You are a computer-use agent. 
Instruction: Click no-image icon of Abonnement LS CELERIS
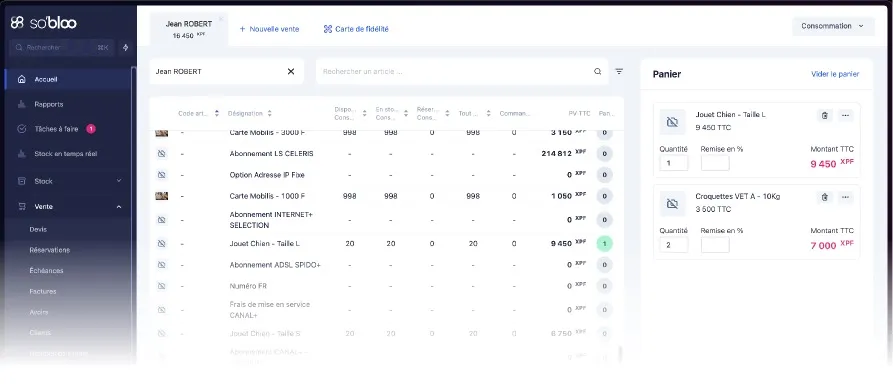161,154
